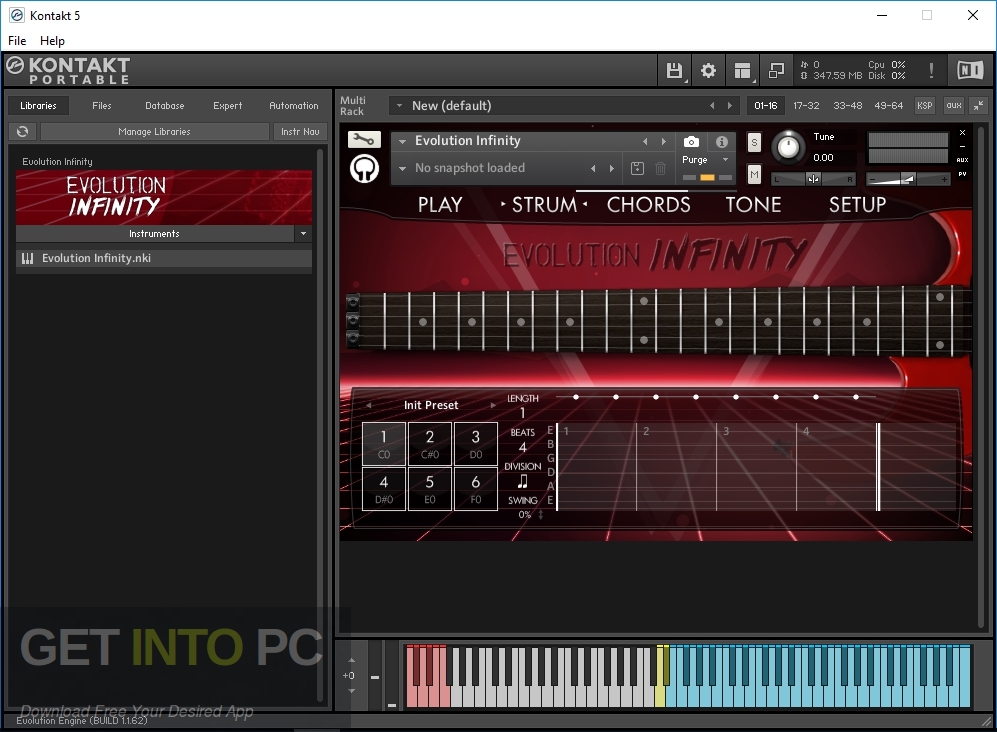997x732 pixels.
Task: Select previous strum preset arrow
Action: 368,405
